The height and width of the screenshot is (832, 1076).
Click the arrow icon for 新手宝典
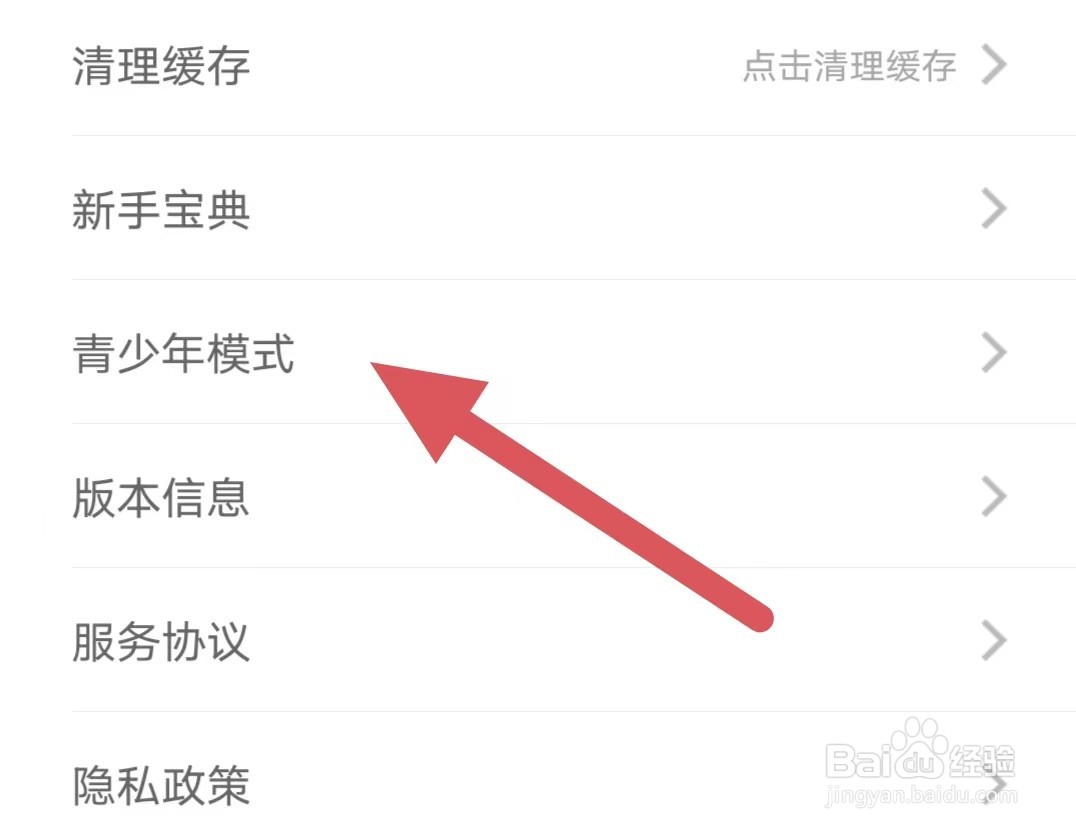point(994,208)
